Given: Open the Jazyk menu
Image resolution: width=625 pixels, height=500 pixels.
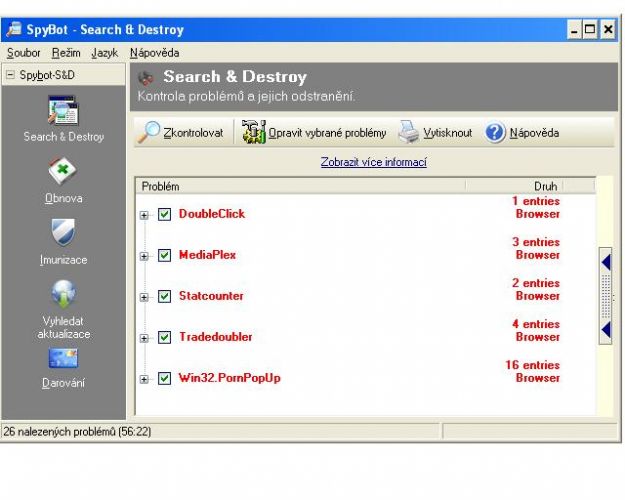Looking at the screenshot, I should (104, 53).
